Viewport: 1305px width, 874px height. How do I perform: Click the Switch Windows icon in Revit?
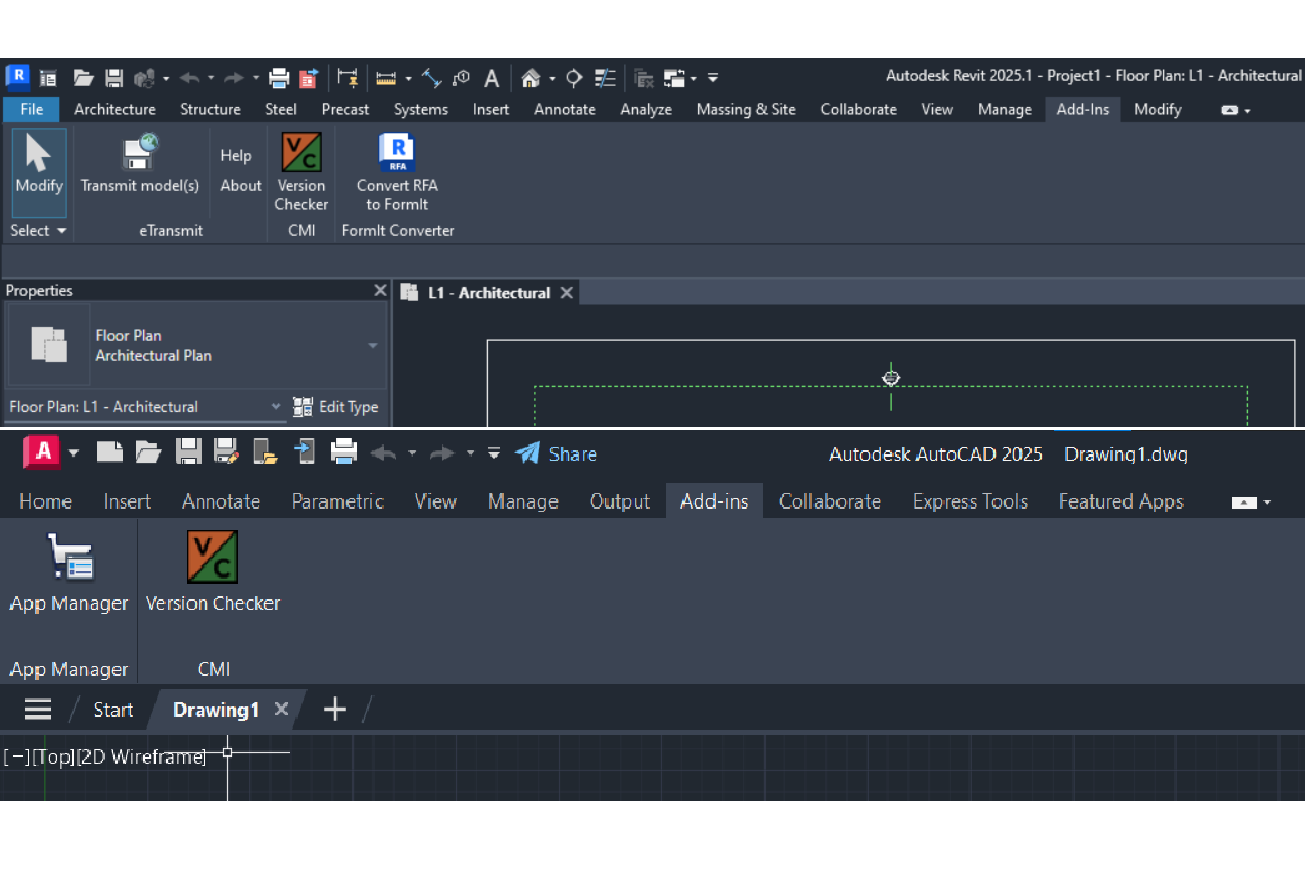click(674, 78)
